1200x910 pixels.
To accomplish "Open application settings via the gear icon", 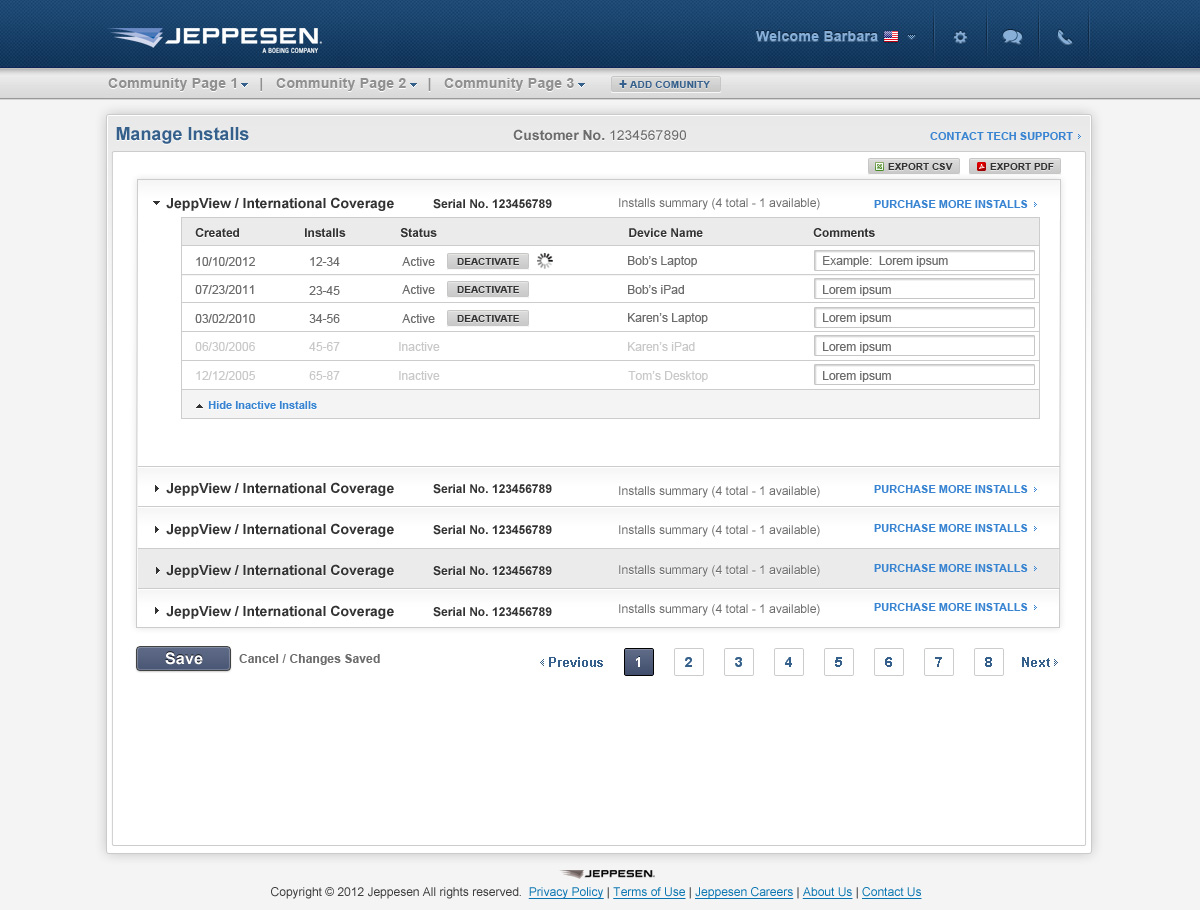I will [960, 36].
